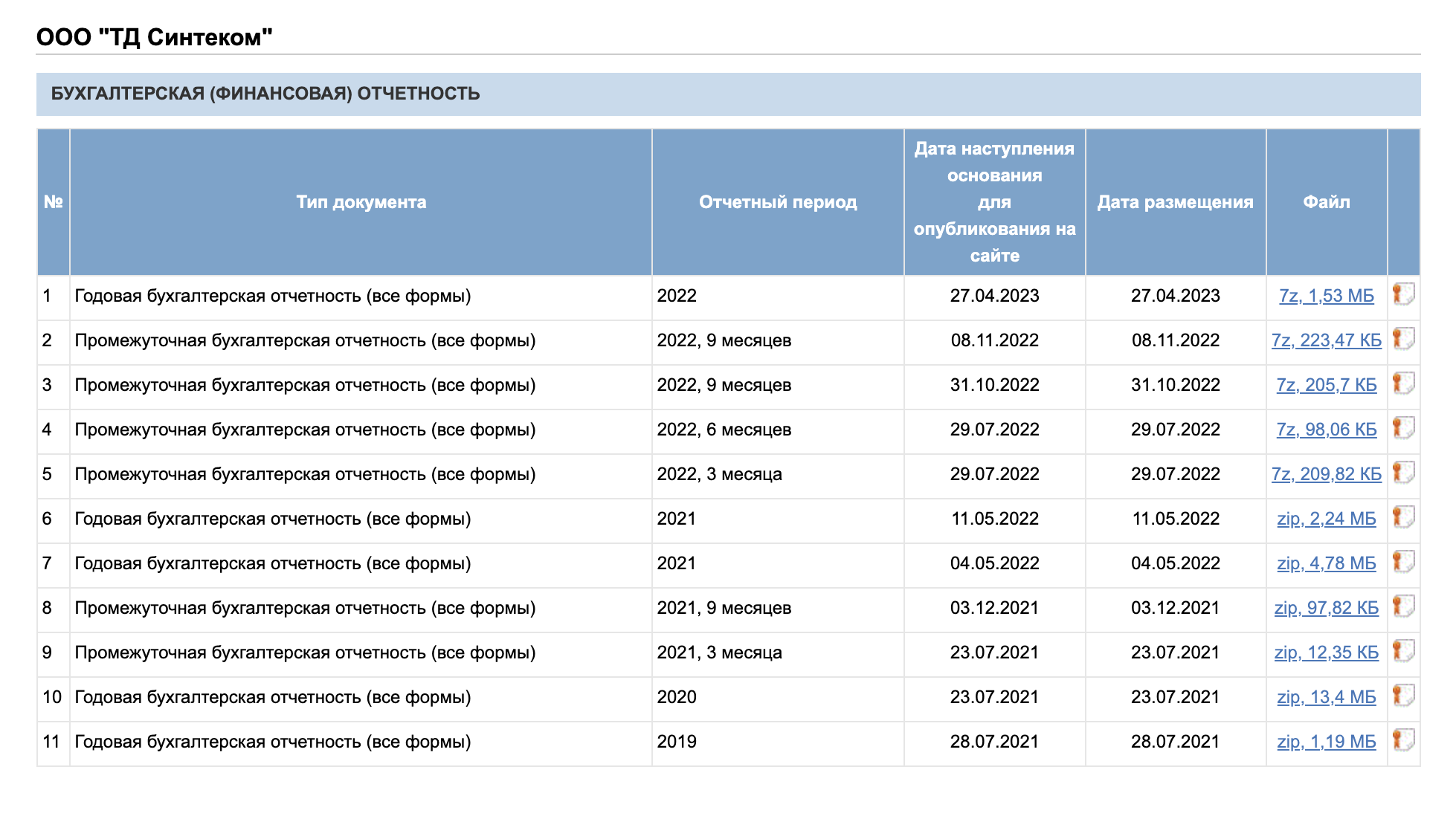Download the zip, 1,19 МБ file
This screenshot has height=816, width=1456.
(x=1327, y=742)
